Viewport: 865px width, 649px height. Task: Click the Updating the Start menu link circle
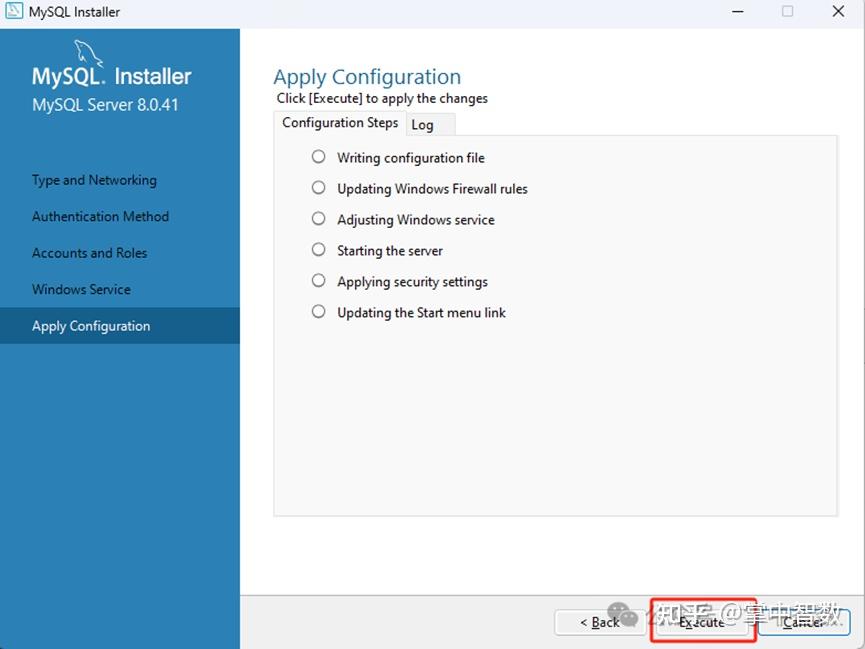pyautogui.click(x=318, y=311)
